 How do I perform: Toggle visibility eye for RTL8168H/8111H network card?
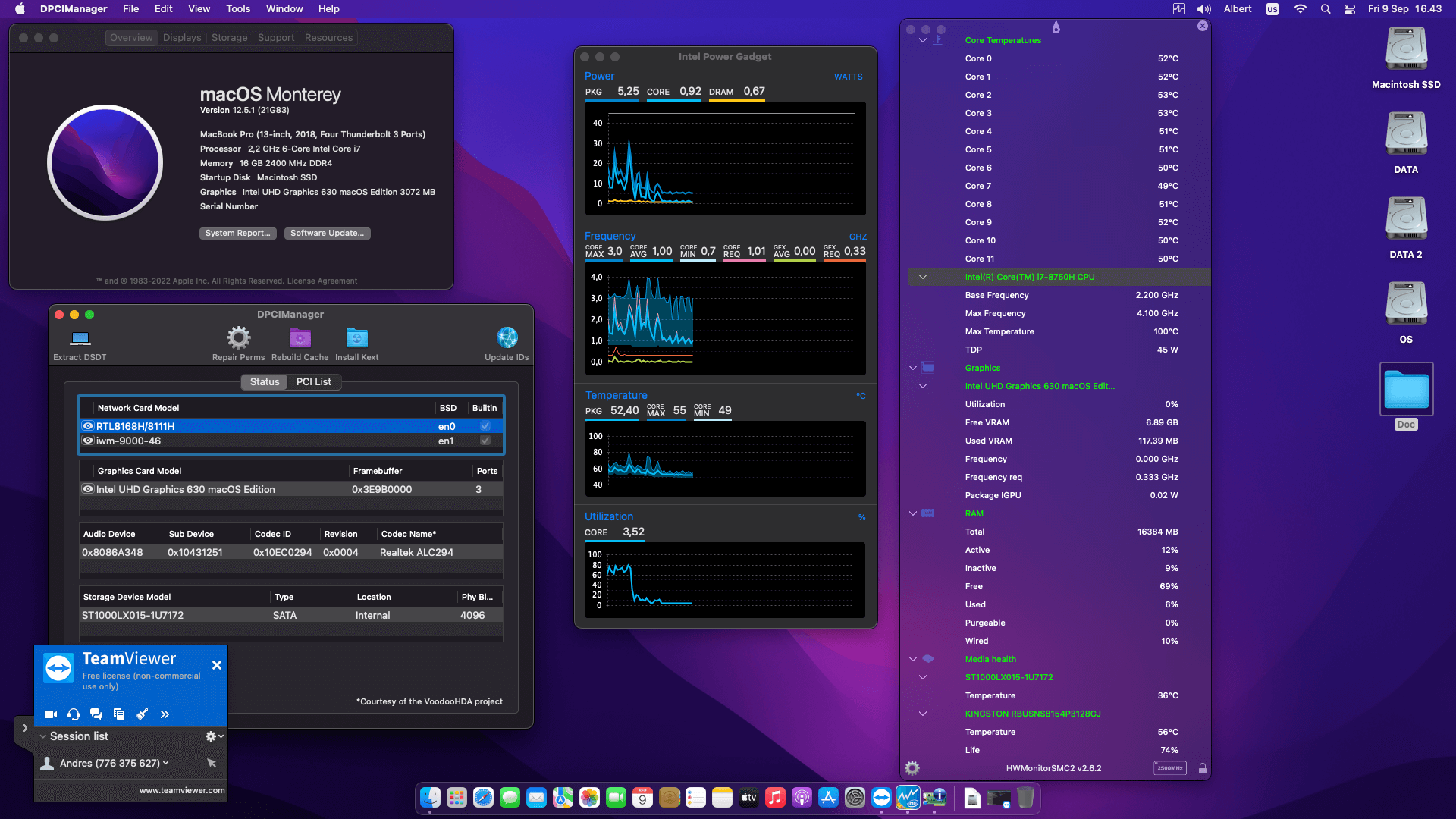click(x=88, y=425)
